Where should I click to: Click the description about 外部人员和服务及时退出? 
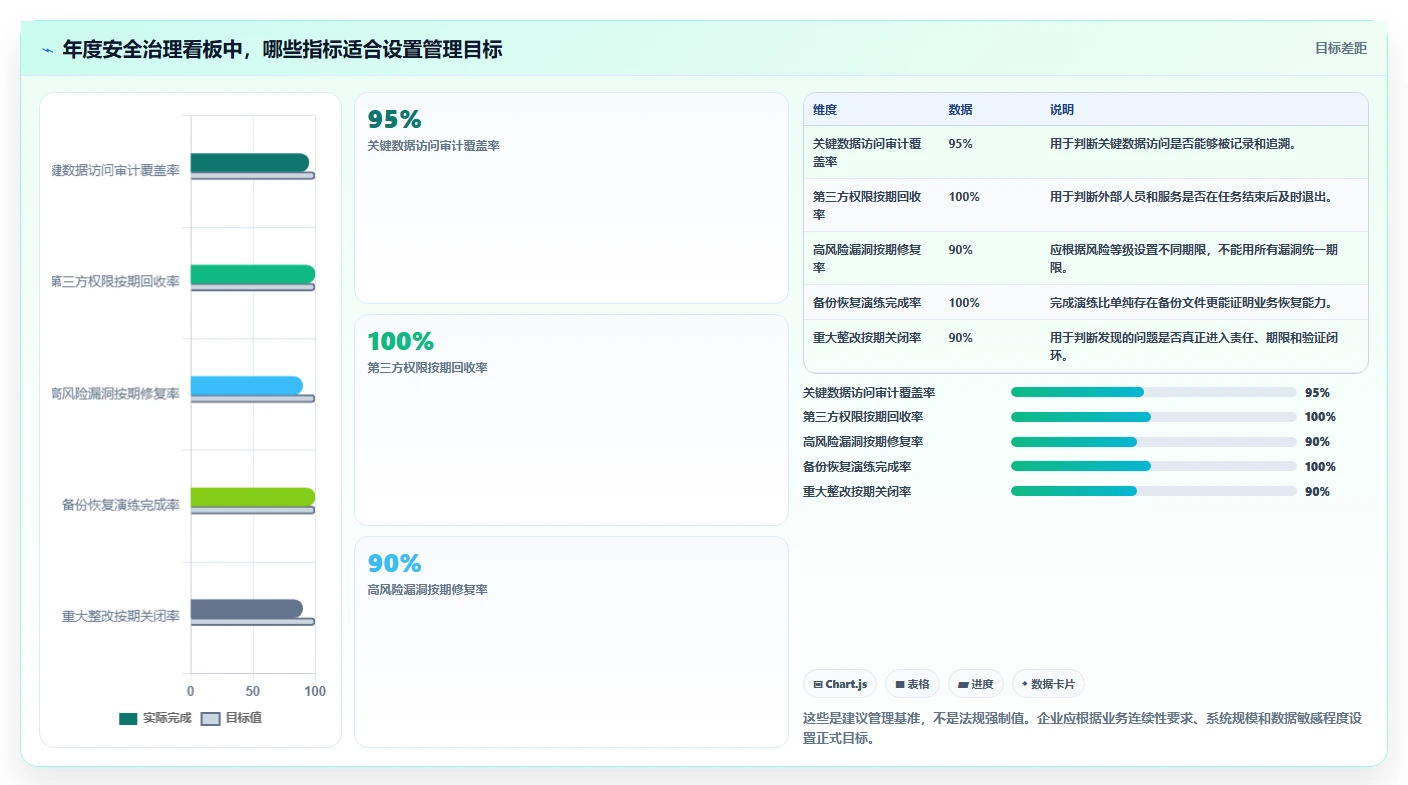tap(1193, 197)
